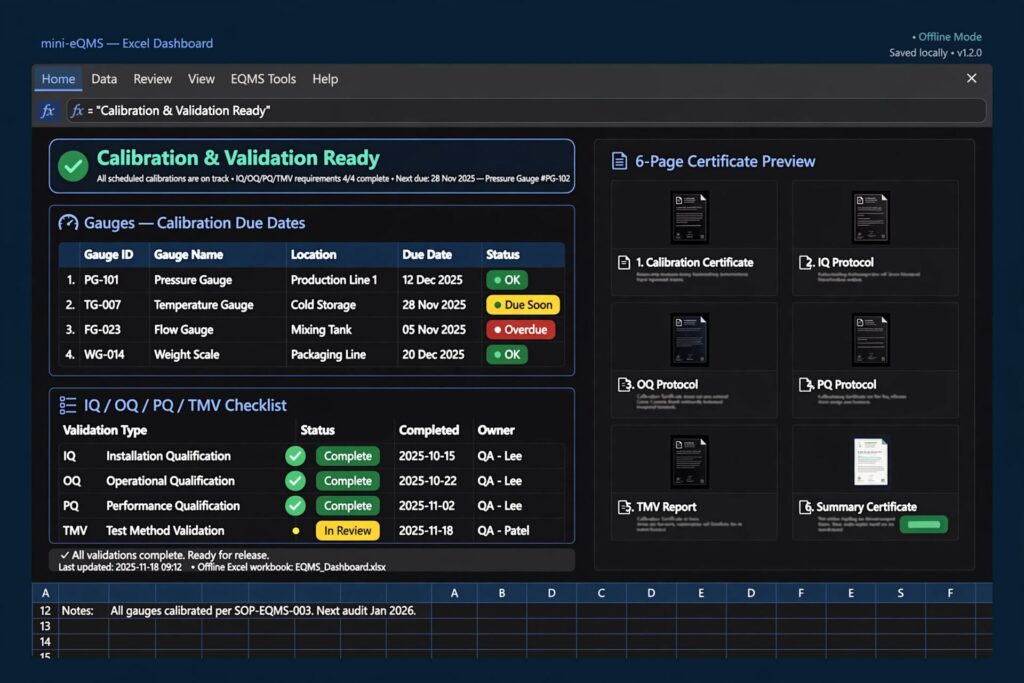Click the checklist icon beside IQ / OQ / PQ / TMV
The height and width of the screenshot is (683, 1024).
tap(68, 405)
